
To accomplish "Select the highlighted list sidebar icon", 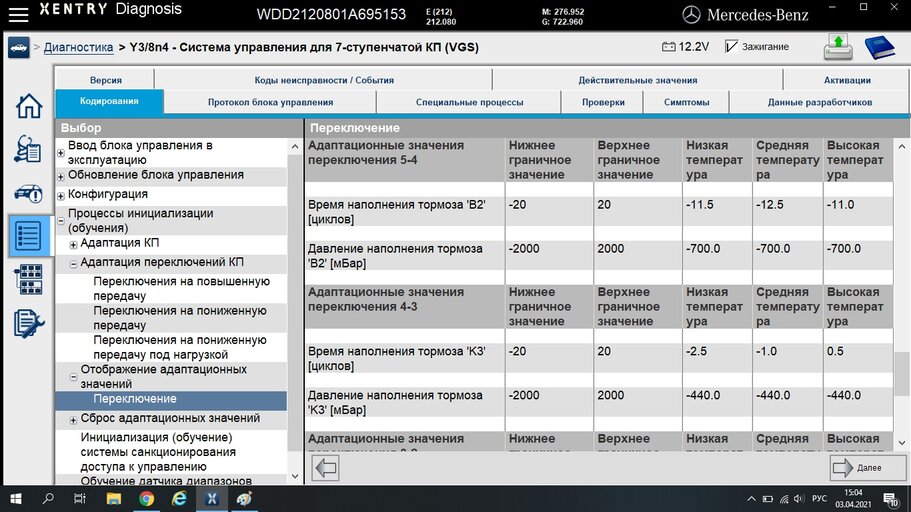I will [x=28, y=235].
